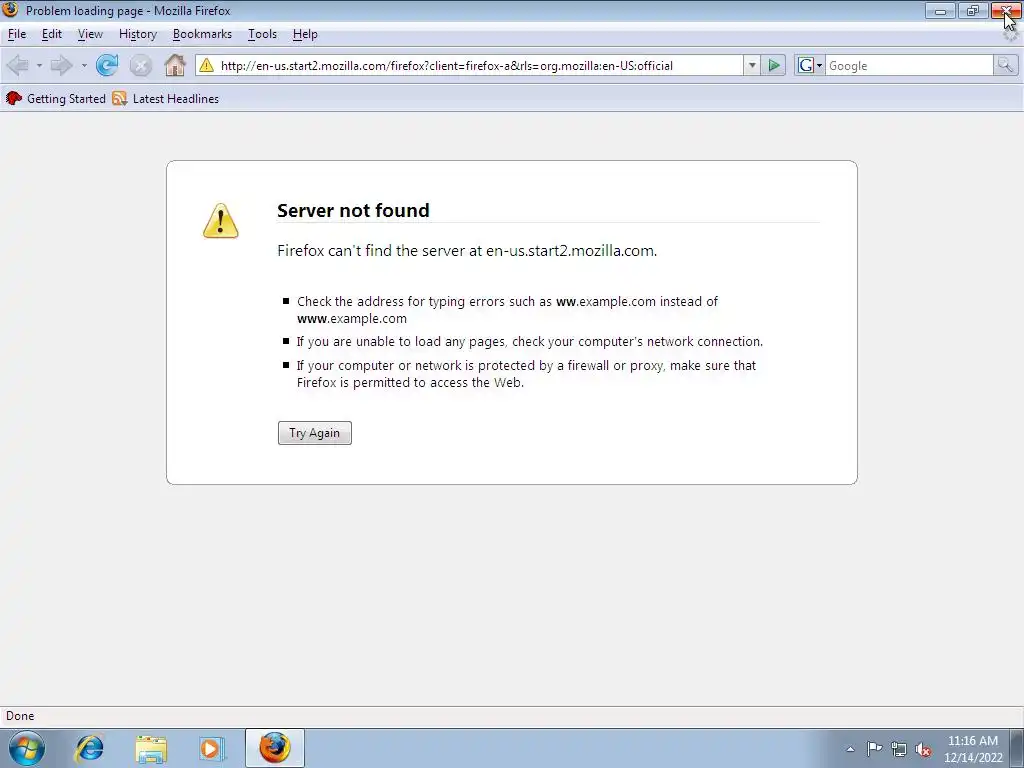
Task: Open the Getting Started bookmark link
Action: point(66,99)
